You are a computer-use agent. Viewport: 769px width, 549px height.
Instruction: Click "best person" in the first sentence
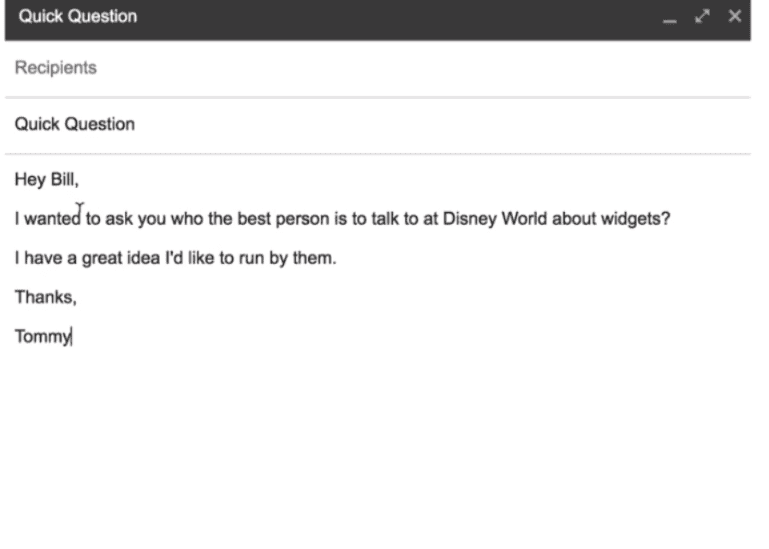coord(283,219)
